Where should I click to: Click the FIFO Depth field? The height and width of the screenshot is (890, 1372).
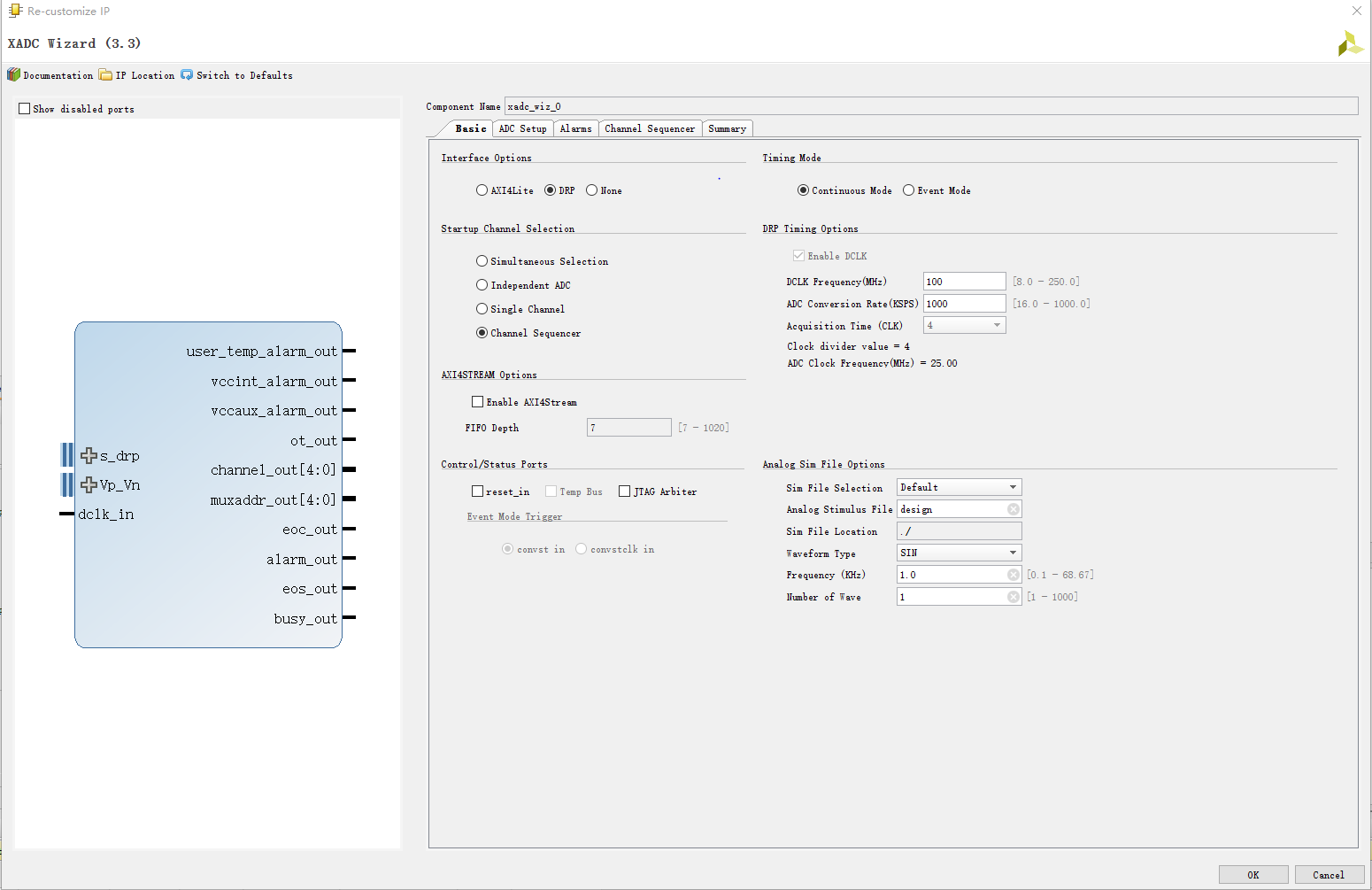[x=629, y=428]
